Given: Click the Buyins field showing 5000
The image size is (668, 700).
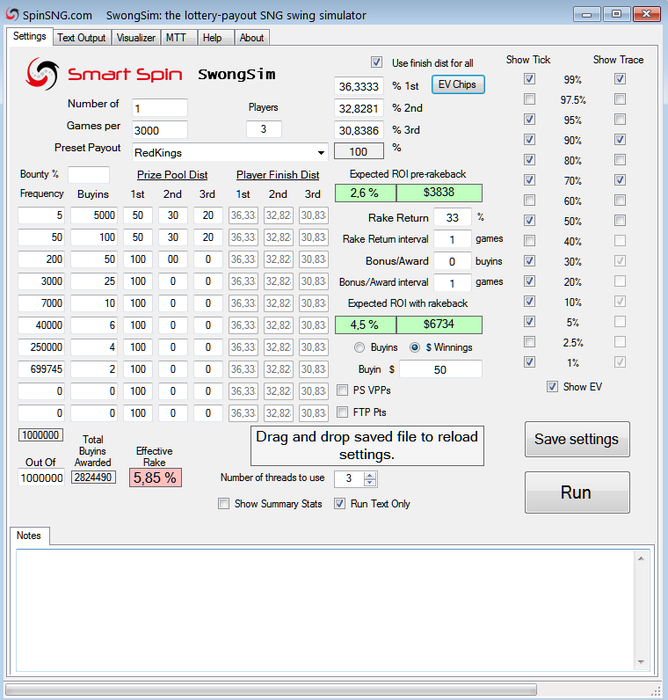Looking at the screenshot, I should coord(94,215).
